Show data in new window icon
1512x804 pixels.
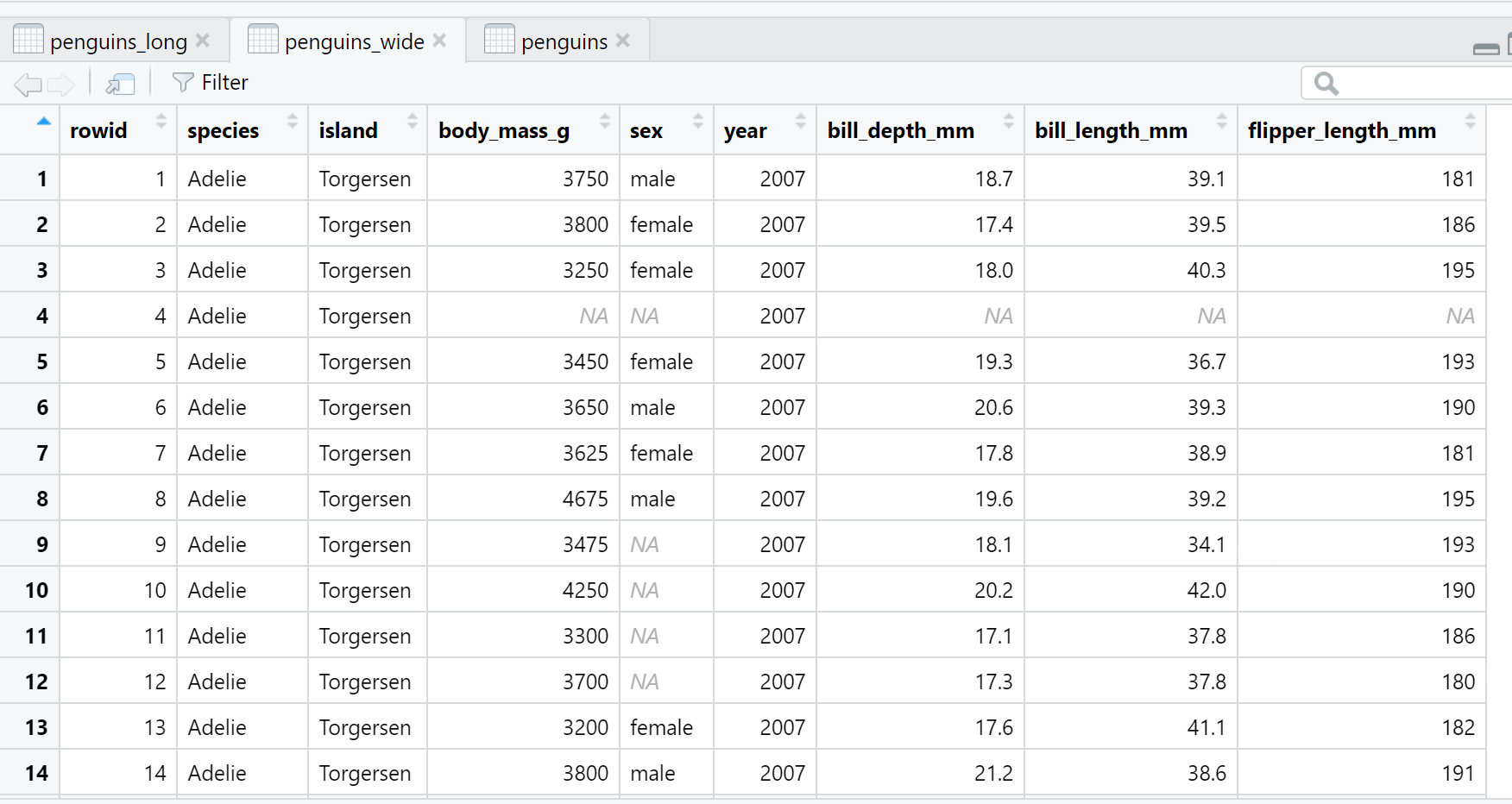coord(120,84)
